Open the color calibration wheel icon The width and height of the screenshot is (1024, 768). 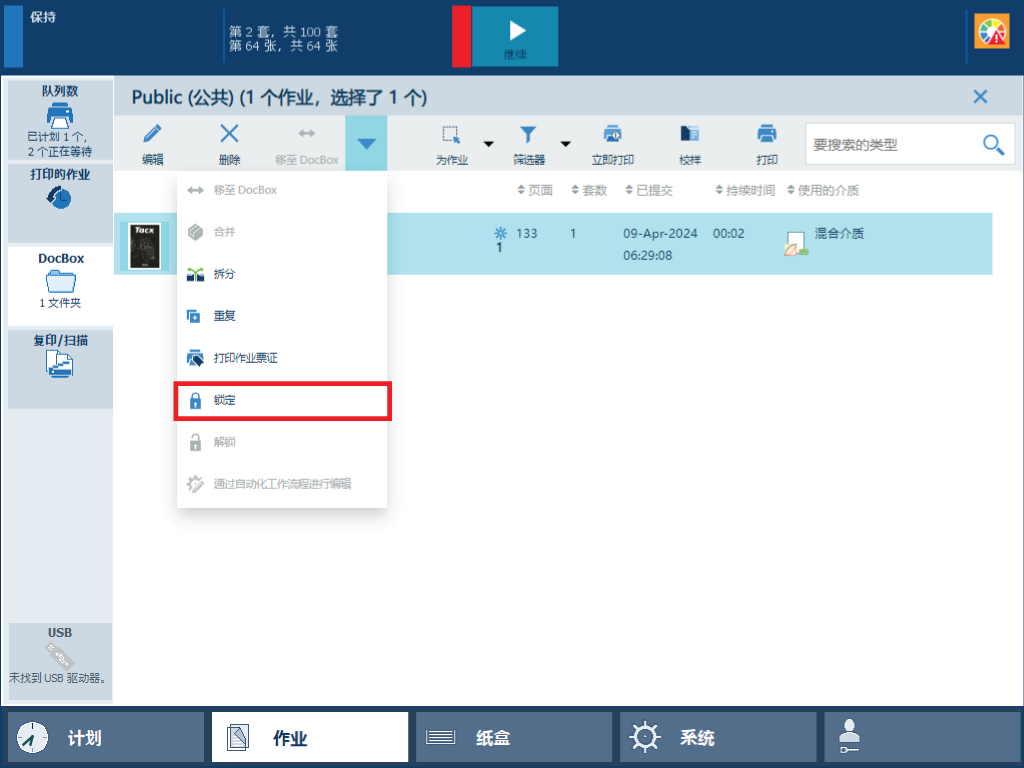[x=991, y=31]
